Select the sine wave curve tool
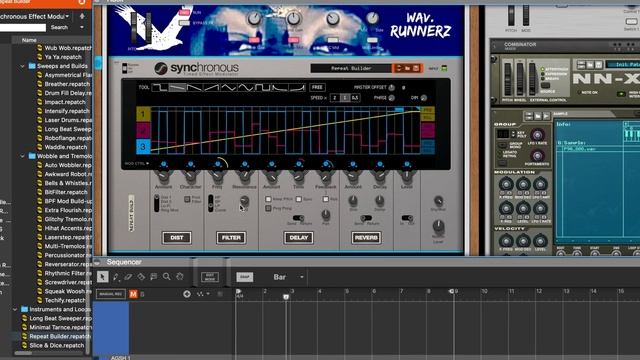640x360 pixels. [246, 87]
